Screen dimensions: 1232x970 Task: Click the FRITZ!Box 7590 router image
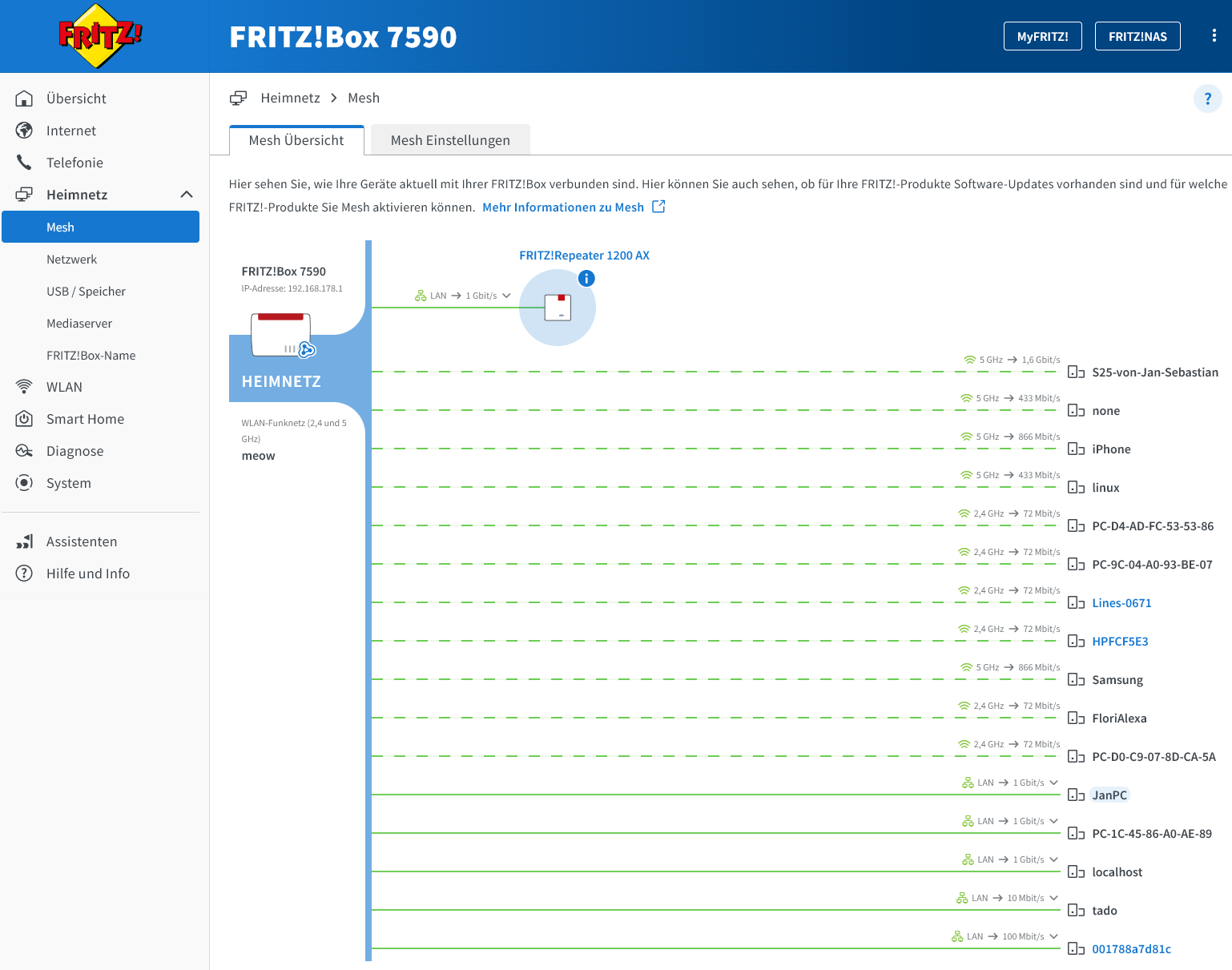point(281,334)
